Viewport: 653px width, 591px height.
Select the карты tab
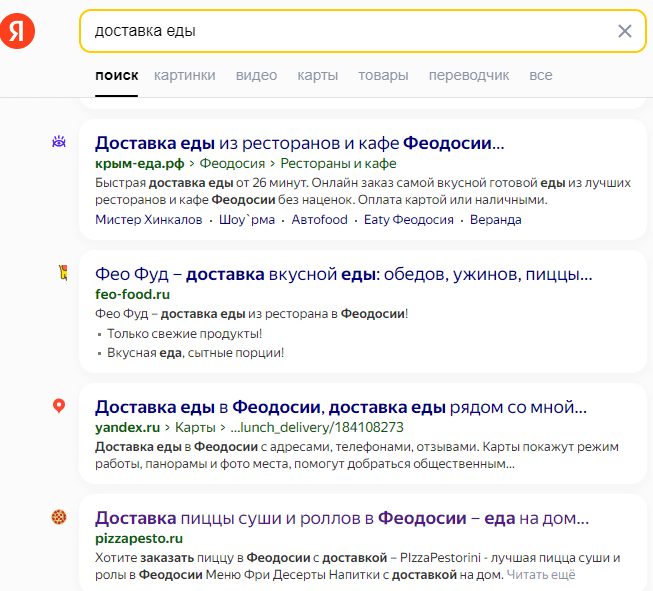[x=317, y=75]
